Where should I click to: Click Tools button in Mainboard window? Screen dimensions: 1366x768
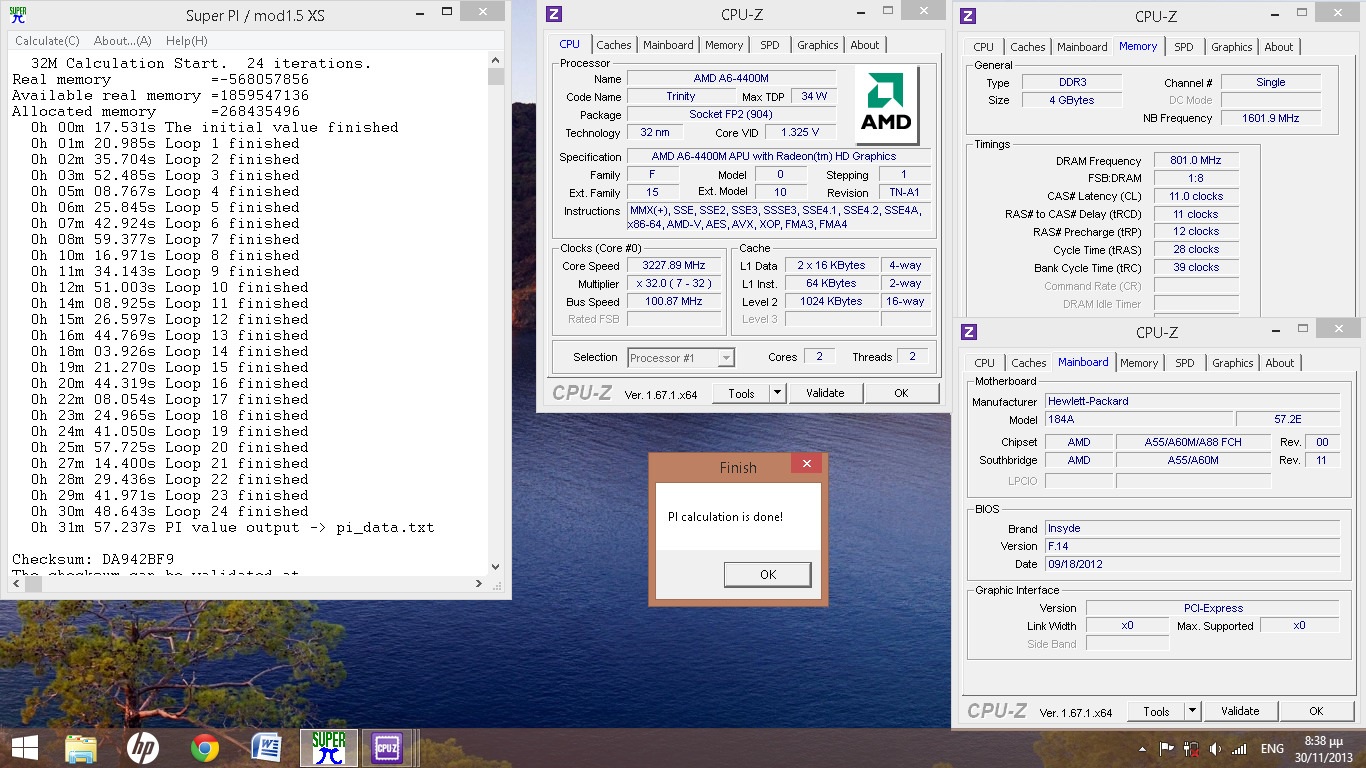[x=1156, y=711]
